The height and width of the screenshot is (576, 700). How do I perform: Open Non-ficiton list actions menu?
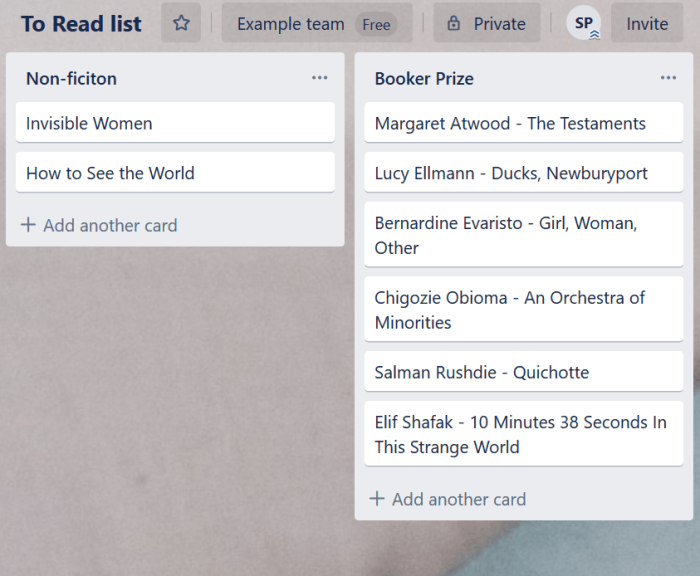(x=320, y=78)
